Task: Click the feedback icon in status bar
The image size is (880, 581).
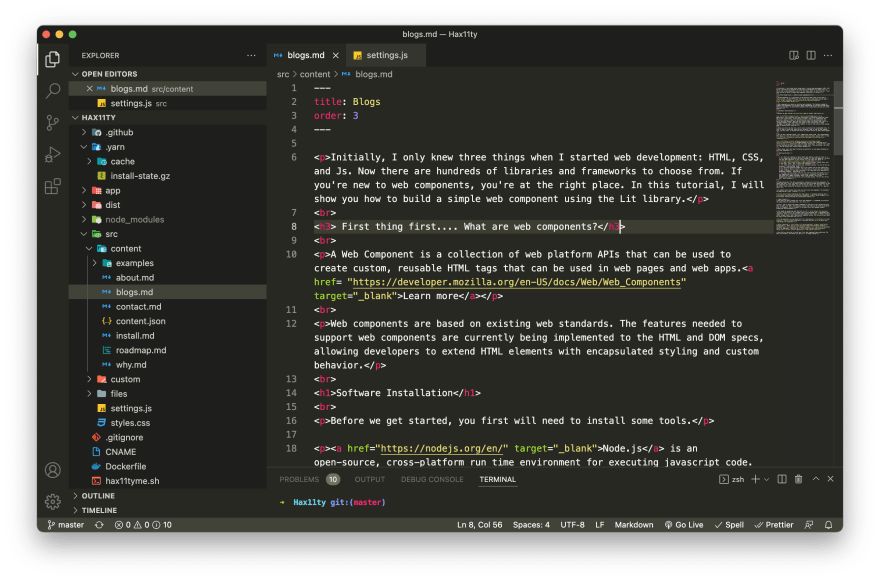Action: point(809,525)
